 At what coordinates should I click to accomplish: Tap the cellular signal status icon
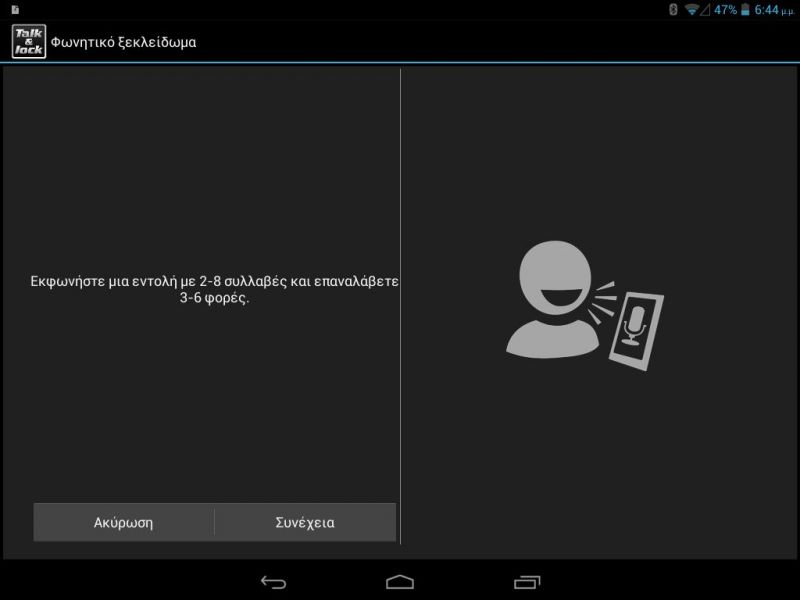(x=705, y=10)
